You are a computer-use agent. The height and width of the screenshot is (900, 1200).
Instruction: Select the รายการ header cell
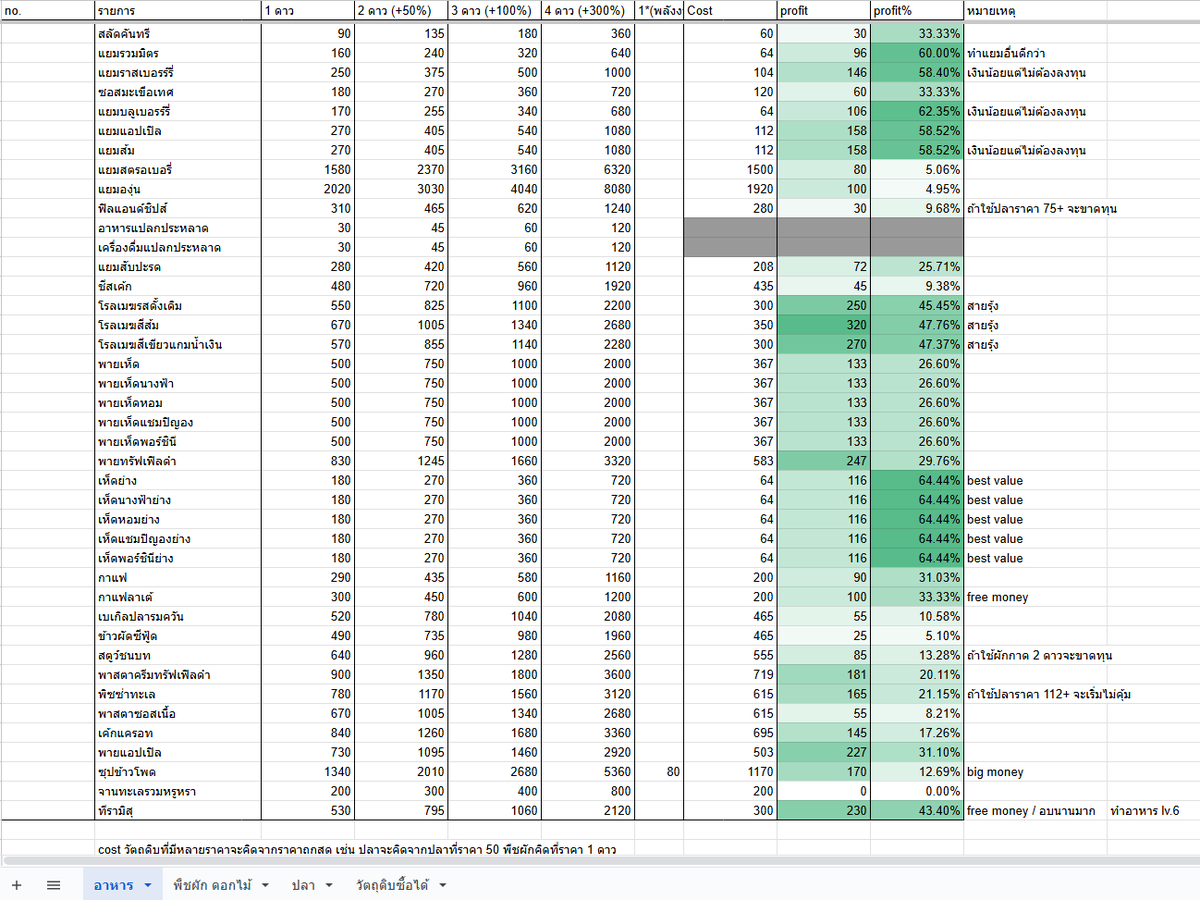coord(178,10)
